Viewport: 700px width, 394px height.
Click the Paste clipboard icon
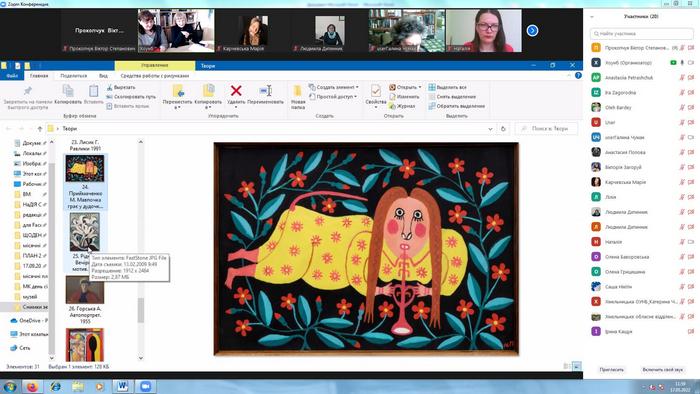(x=93, y=91)
